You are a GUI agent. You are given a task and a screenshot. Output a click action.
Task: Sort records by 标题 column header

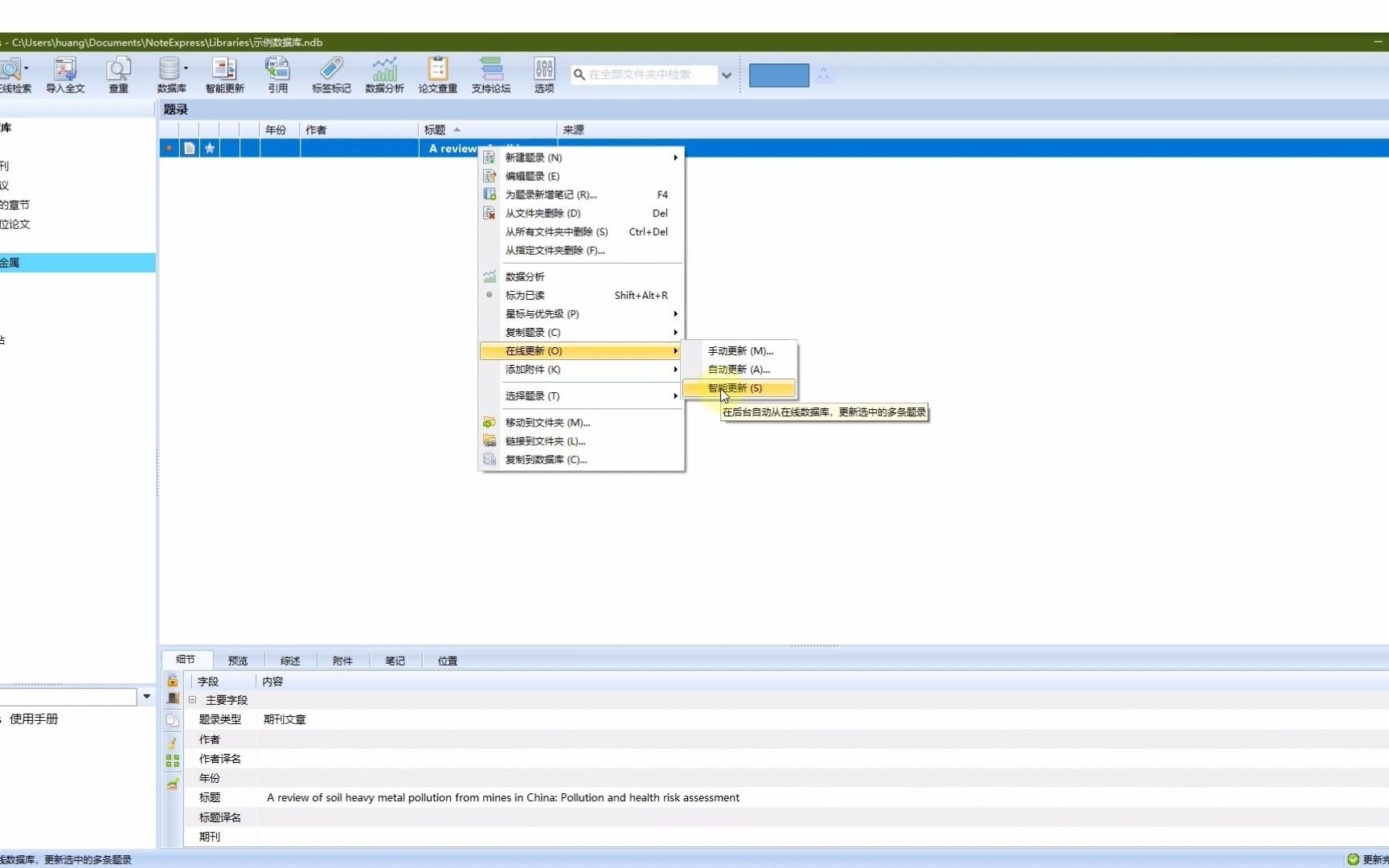pyautogui.click(x=487, y=129)
